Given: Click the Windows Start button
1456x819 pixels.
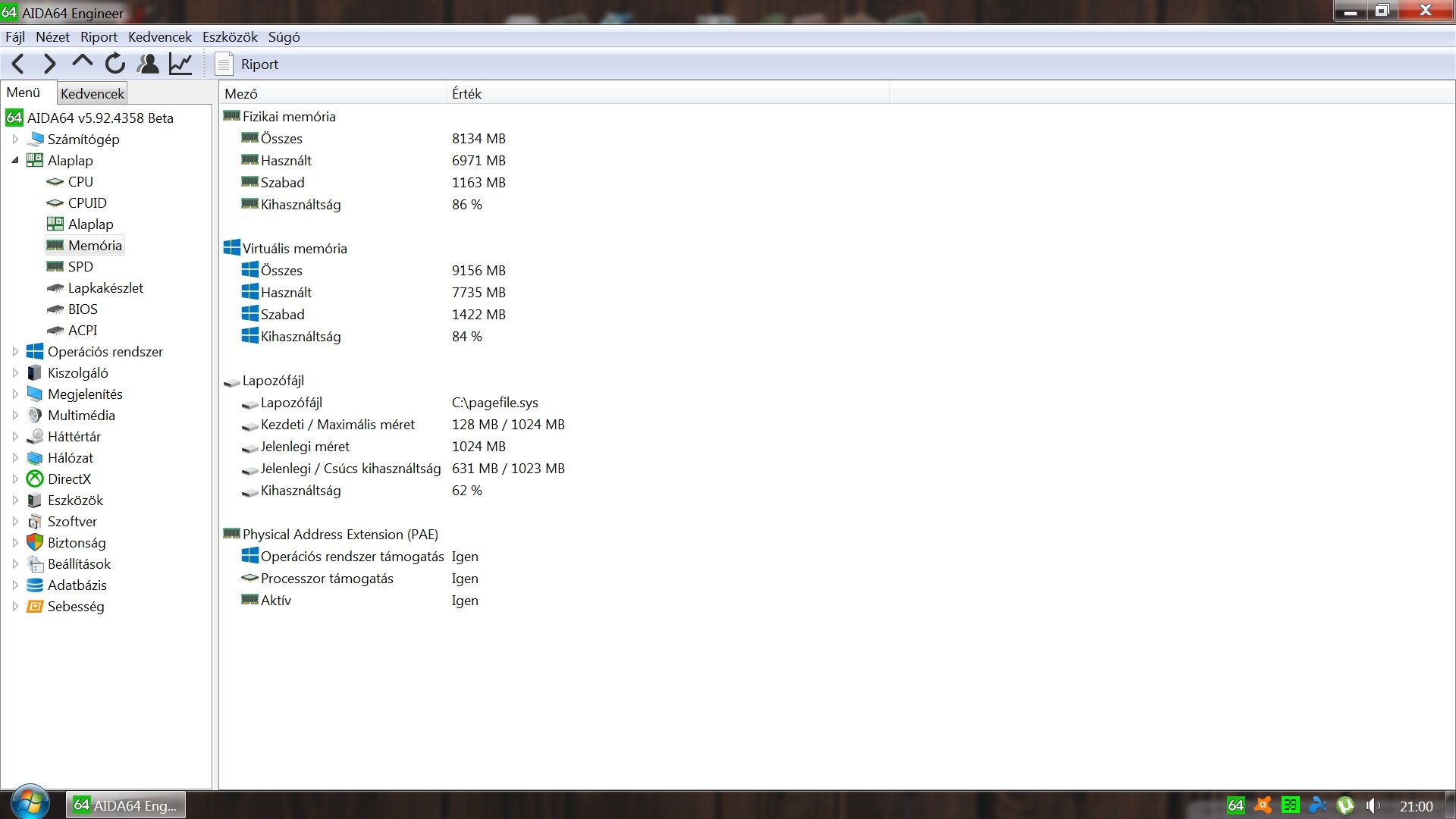Looking at the screenshot, I should [x=30, y=803].
